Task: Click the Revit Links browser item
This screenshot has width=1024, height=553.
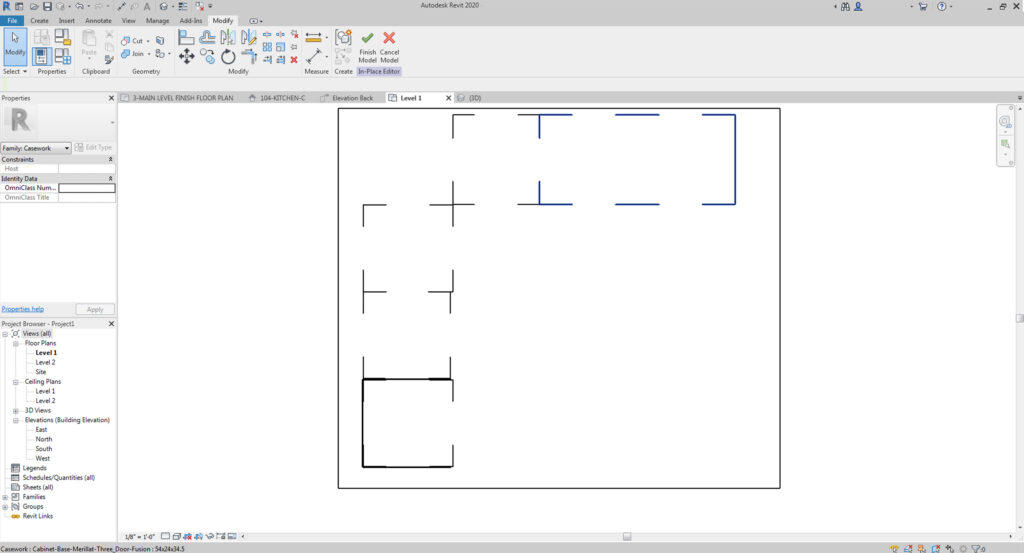Action: click(x=38, y=516)
